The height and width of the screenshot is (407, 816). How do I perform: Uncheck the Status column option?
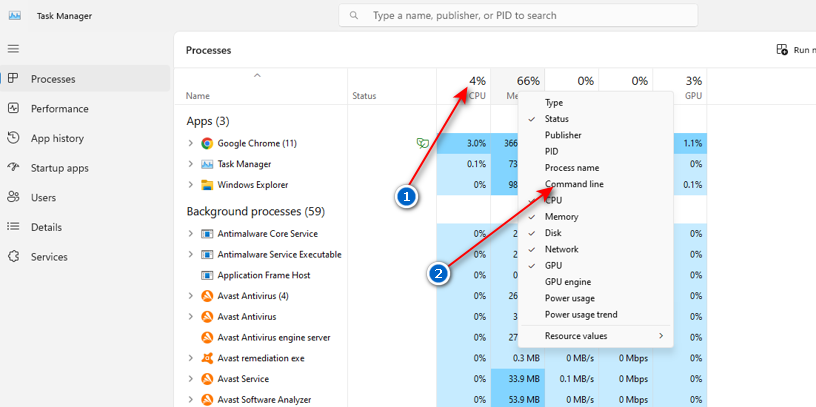(x=595, y=119)
